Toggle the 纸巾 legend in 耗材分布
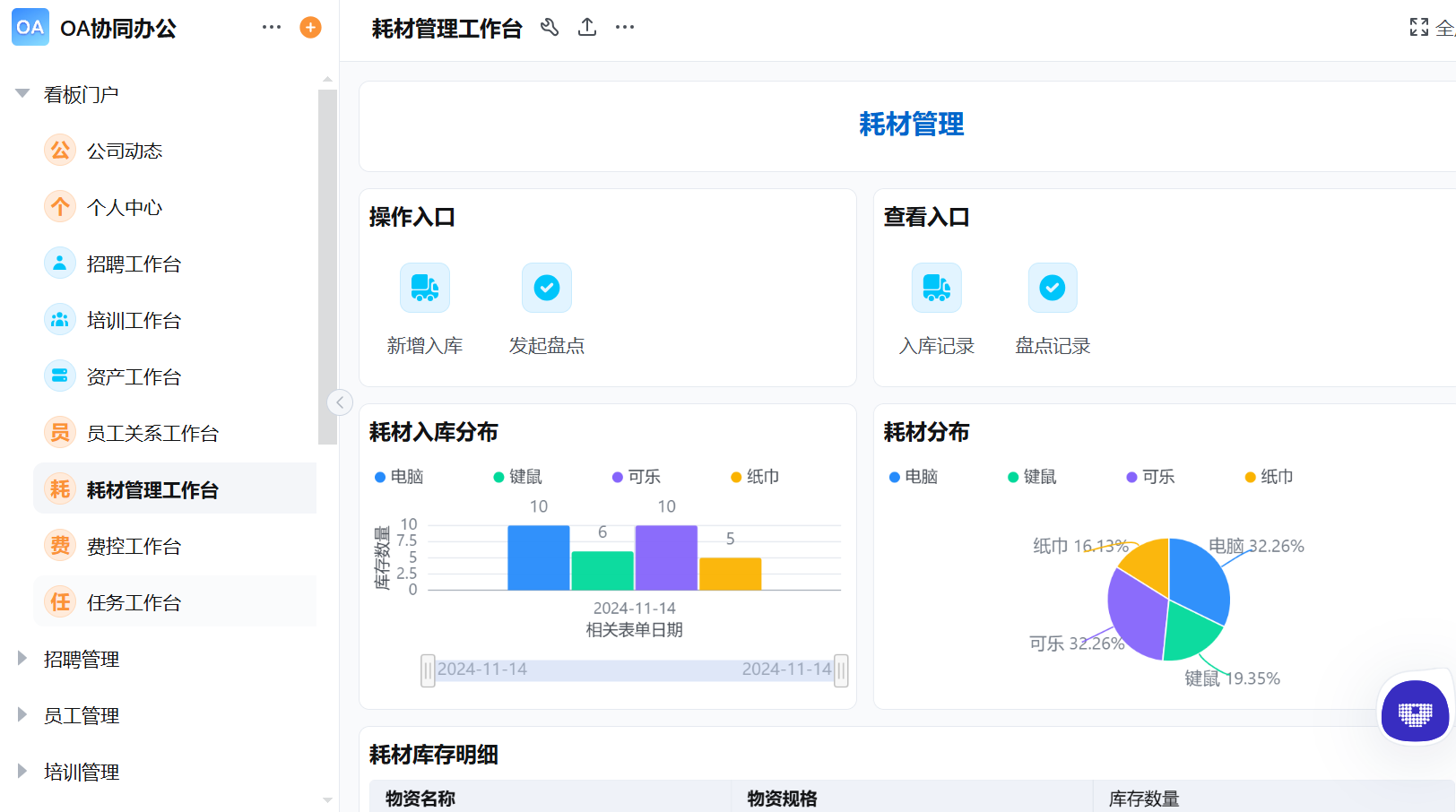The width and height of the screenshot is (1456, 812). (1269, 477)
